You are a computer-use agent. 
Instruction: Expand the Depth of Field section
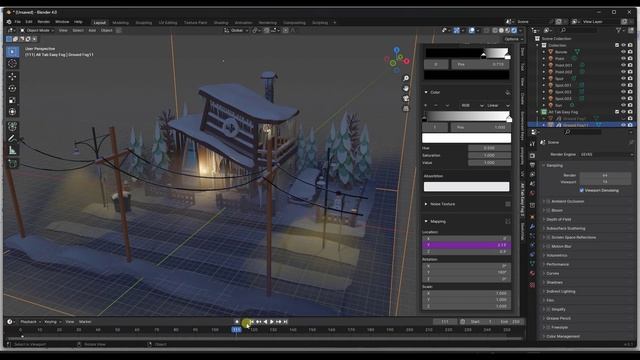[558, 219]
